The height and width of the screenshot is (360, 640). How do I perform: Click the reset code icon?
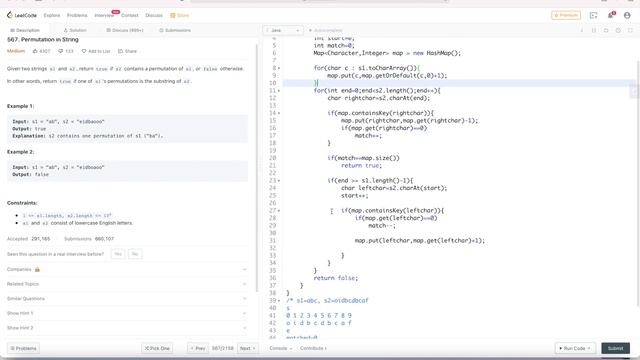click(x=606, y=30)
